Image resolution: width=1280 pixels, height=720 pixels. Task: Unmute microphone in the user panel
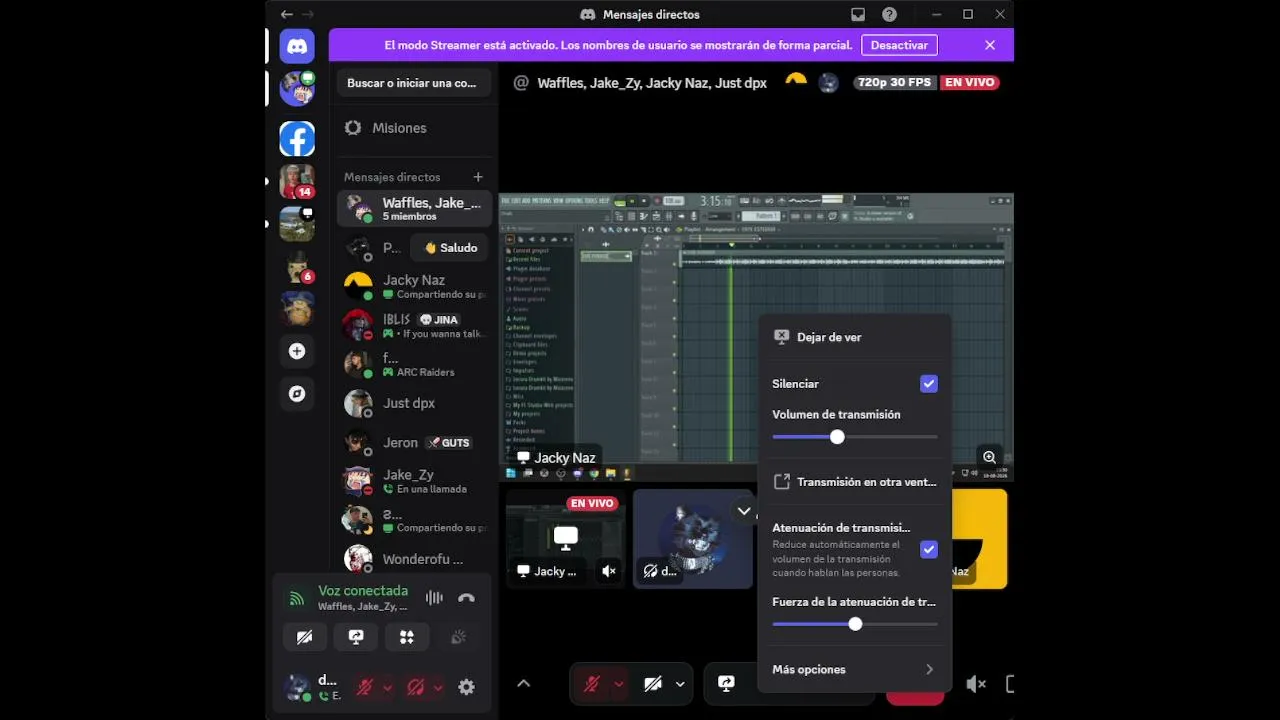365,687
